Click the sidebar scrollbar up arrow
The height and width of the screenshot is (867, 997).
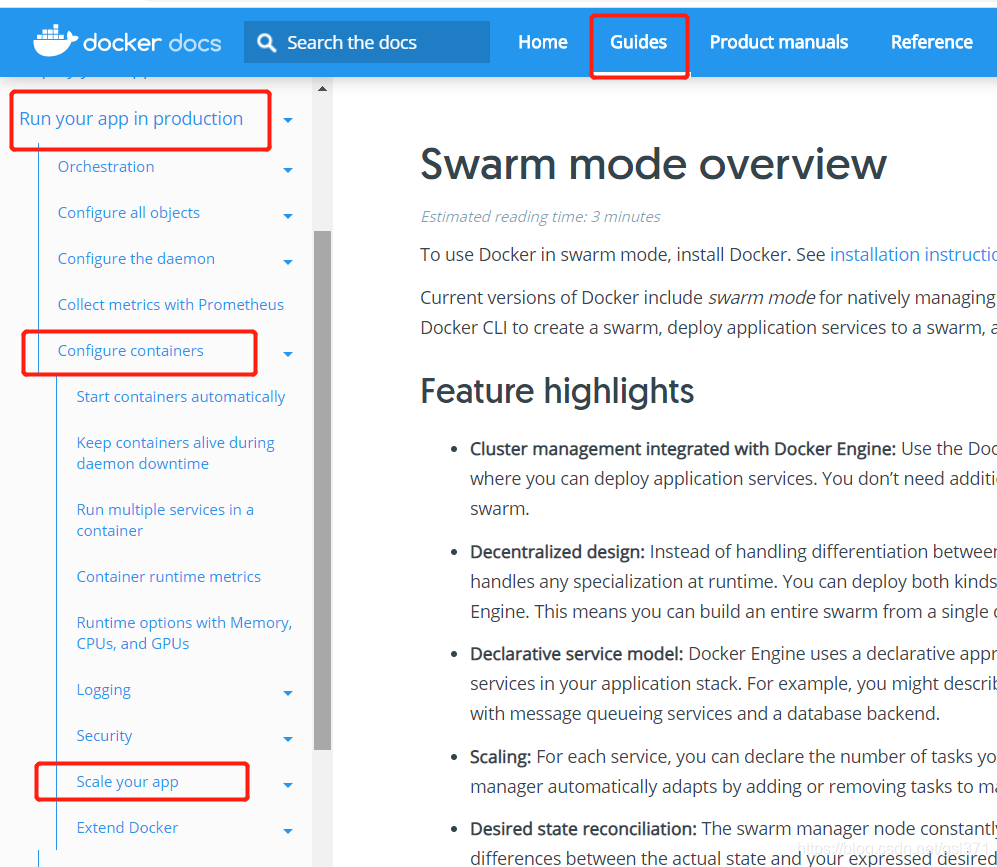coord(322,88)
